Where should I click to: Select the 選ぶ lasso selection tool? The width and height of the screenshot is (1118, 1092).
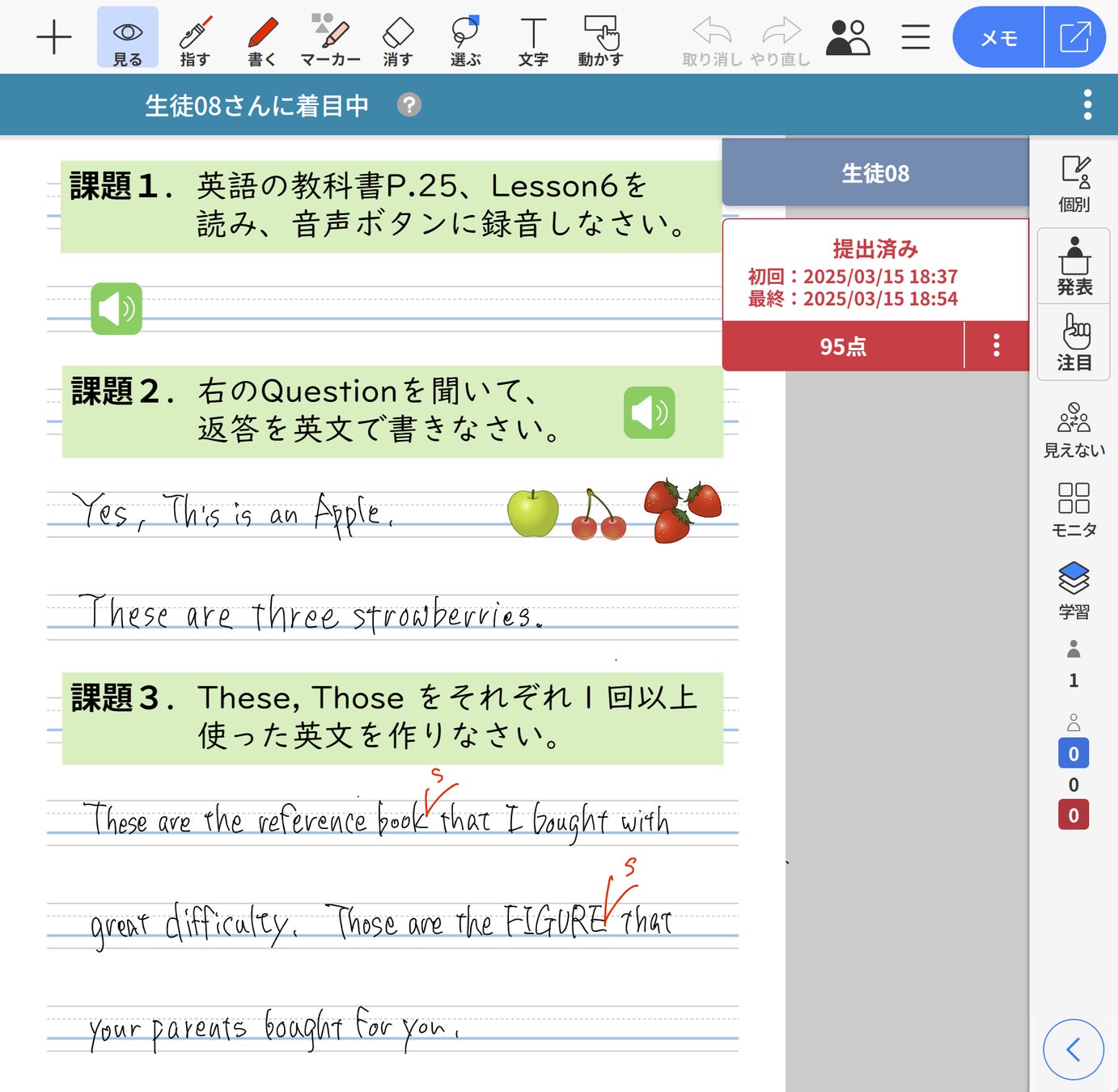pos(465,40)
